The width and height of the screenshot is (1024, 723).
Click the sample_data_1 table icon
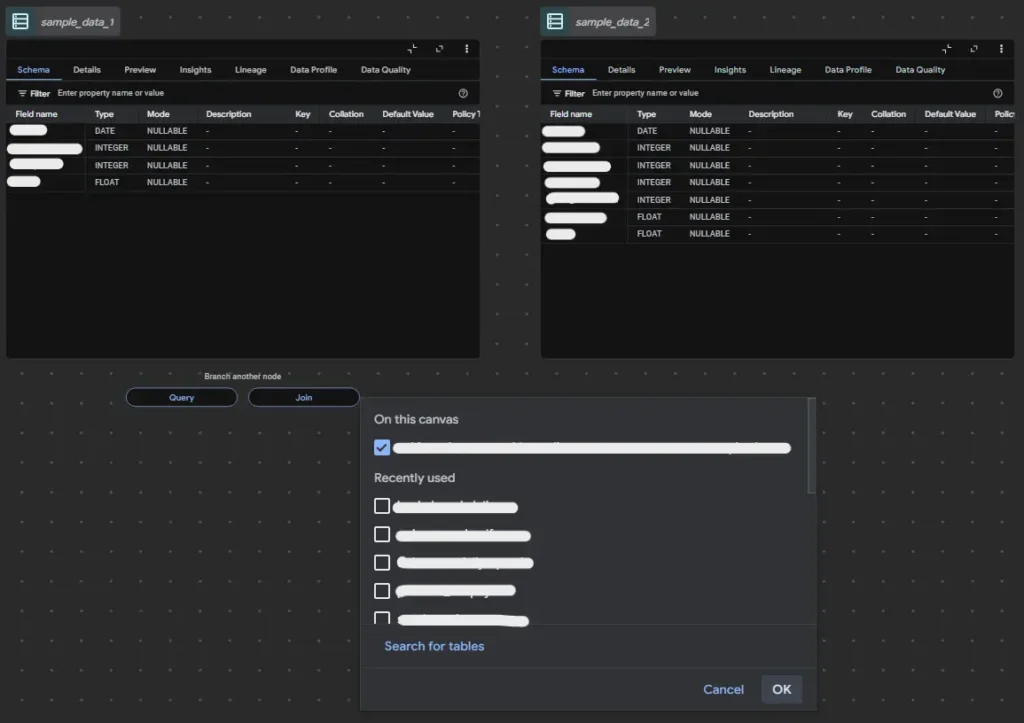click(20, 22)
